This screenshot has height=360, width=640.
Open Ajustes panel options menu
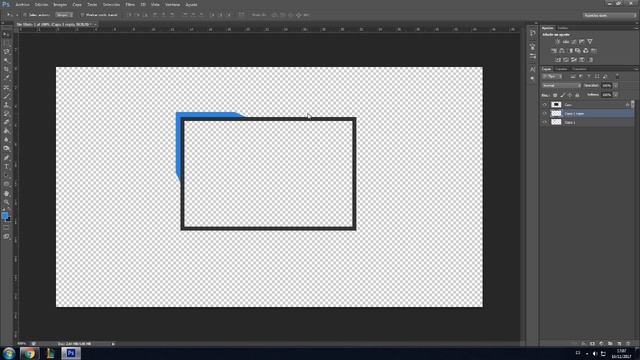(x=636, y=28)
